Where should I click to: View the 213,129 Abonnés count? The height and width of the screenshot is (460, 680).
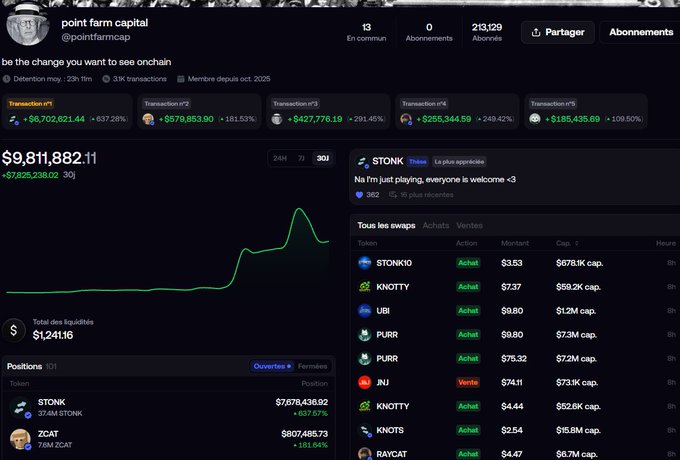click(487, 32)
